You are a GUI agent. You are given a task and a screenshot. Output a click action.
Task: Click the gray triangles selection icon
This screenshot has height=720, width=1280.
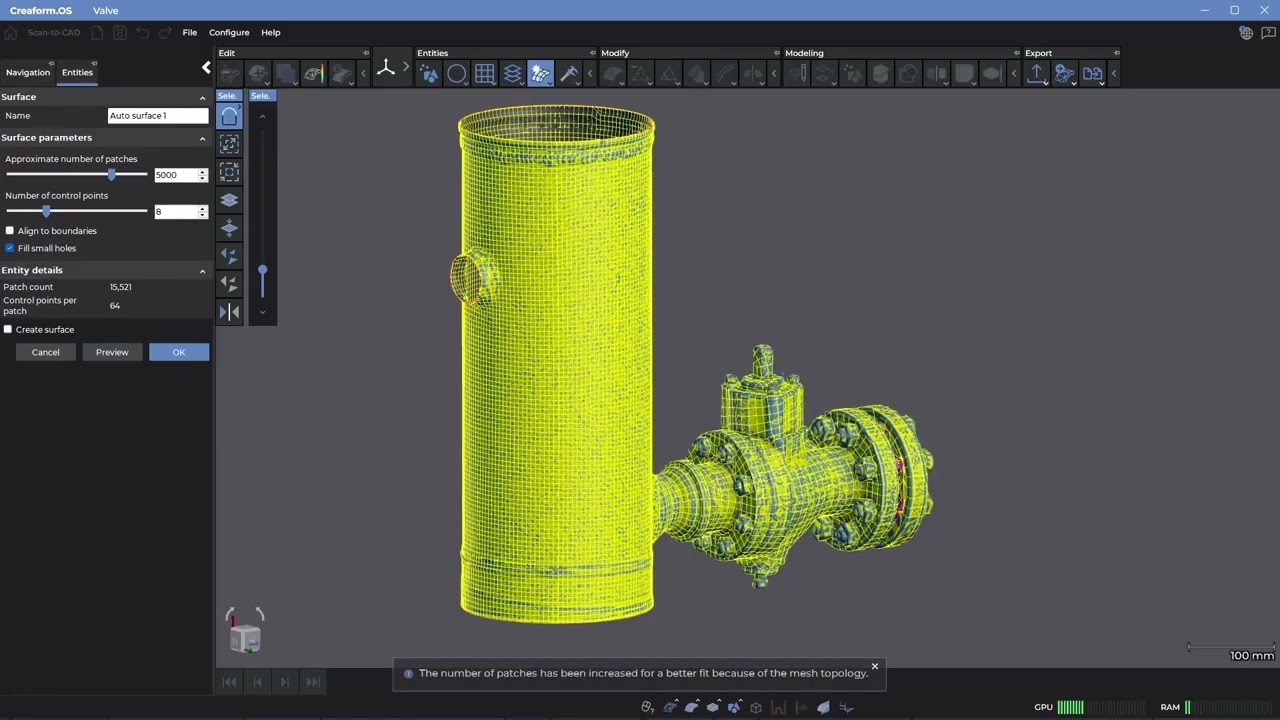(x=229, y=284)
